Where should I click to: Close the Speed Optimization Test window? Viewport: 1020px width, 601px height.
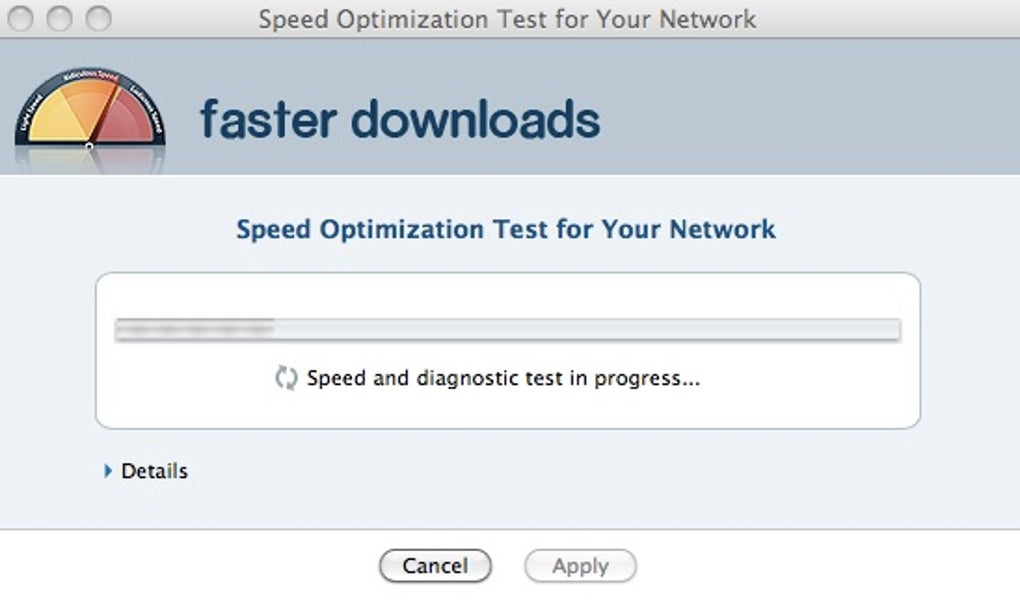22,18
